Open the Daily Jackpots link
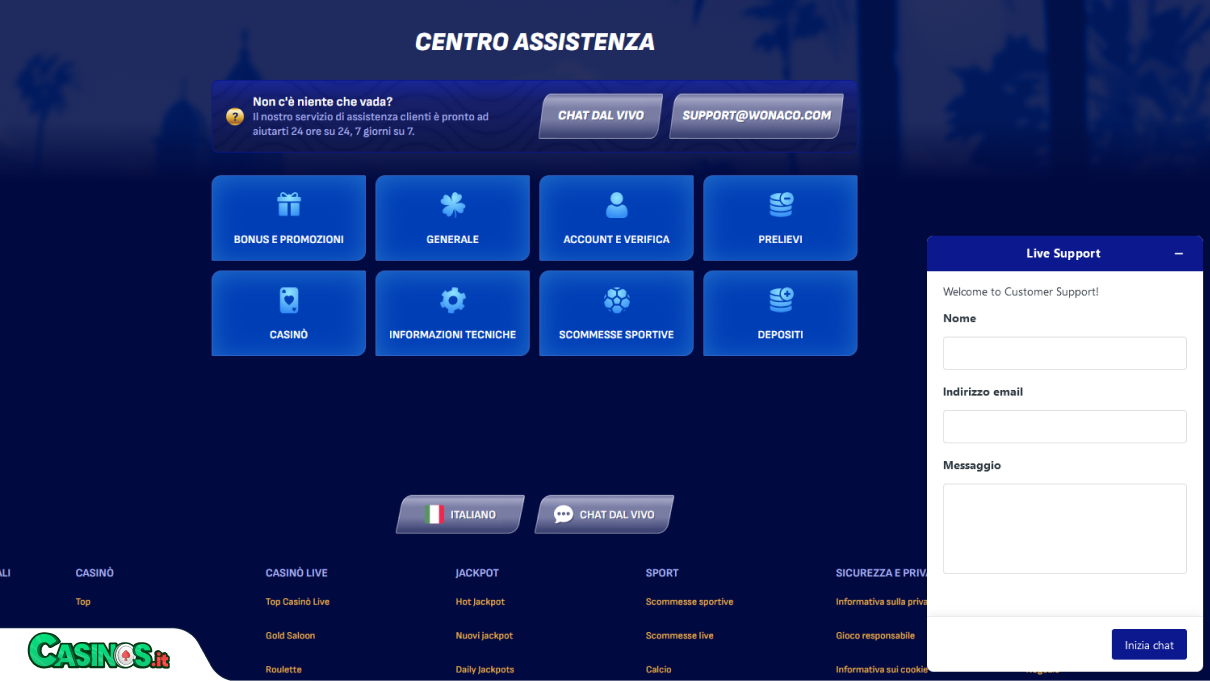Image resolution: width=1210 pixels, height=681 pixels. coord(484,670)
